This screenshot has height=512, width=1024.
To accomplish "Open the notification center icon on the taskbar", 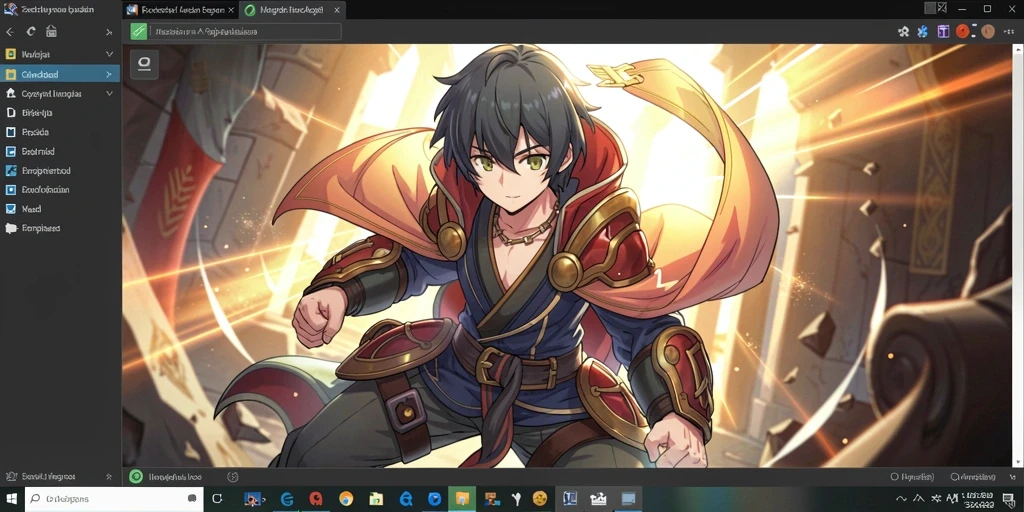I will pos(1010,500).
